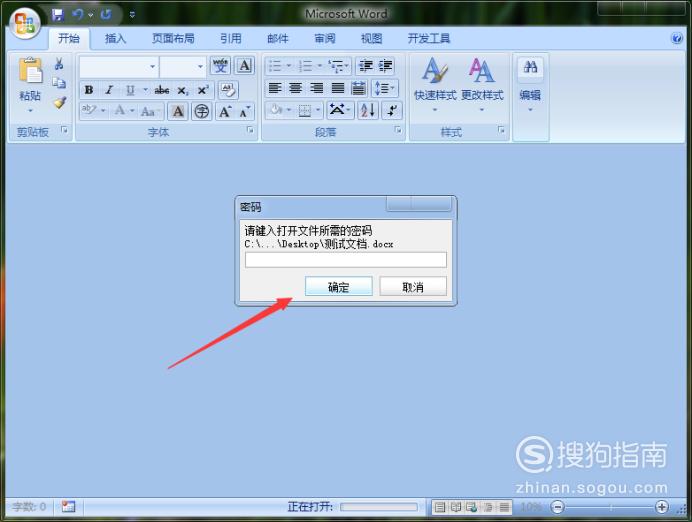The width and height of the screenshot is (692, 522).
Task: Undo last action in Quick Access toolbar
Action: [78, 15]
